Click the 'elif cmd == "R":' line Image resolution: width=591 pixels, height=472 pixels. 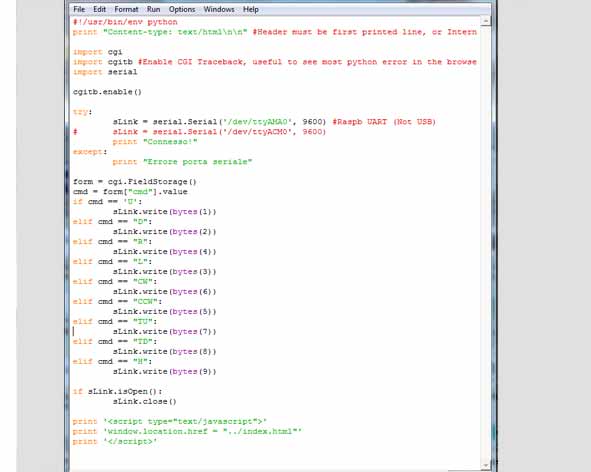[x=112, y=242]
